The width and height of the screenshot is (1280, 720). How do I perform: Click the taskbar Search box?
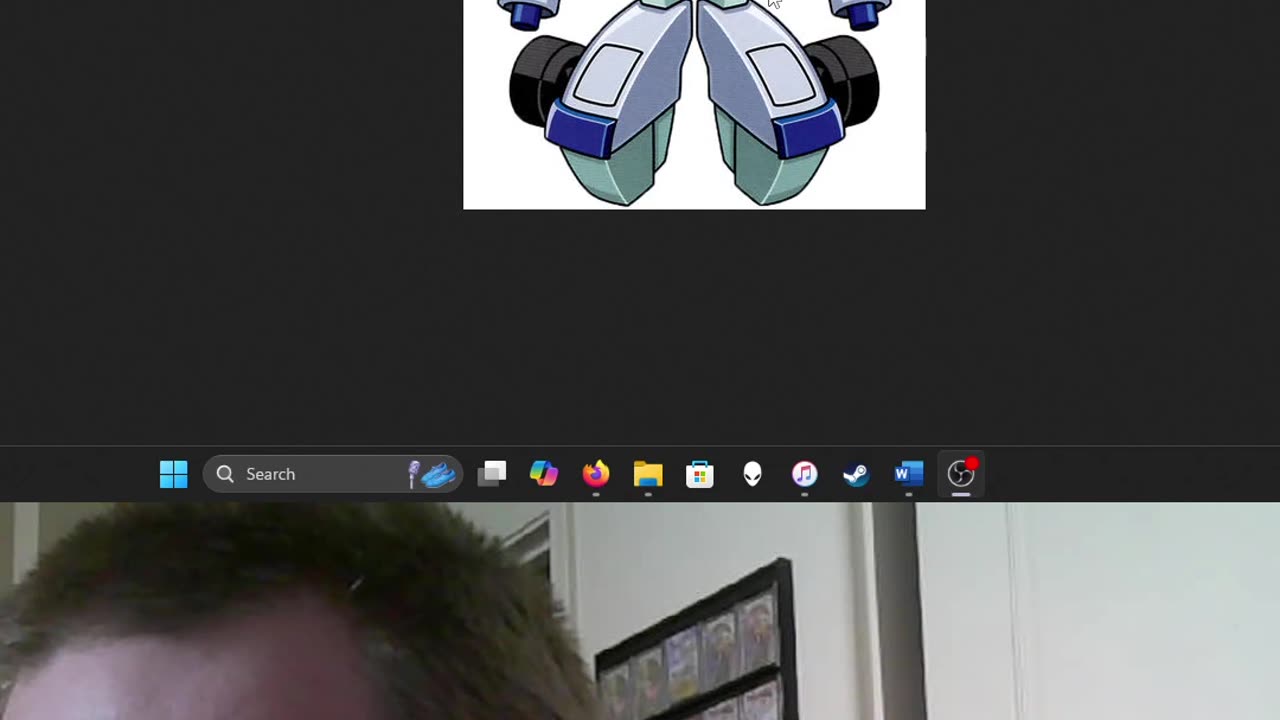point(333,474)
